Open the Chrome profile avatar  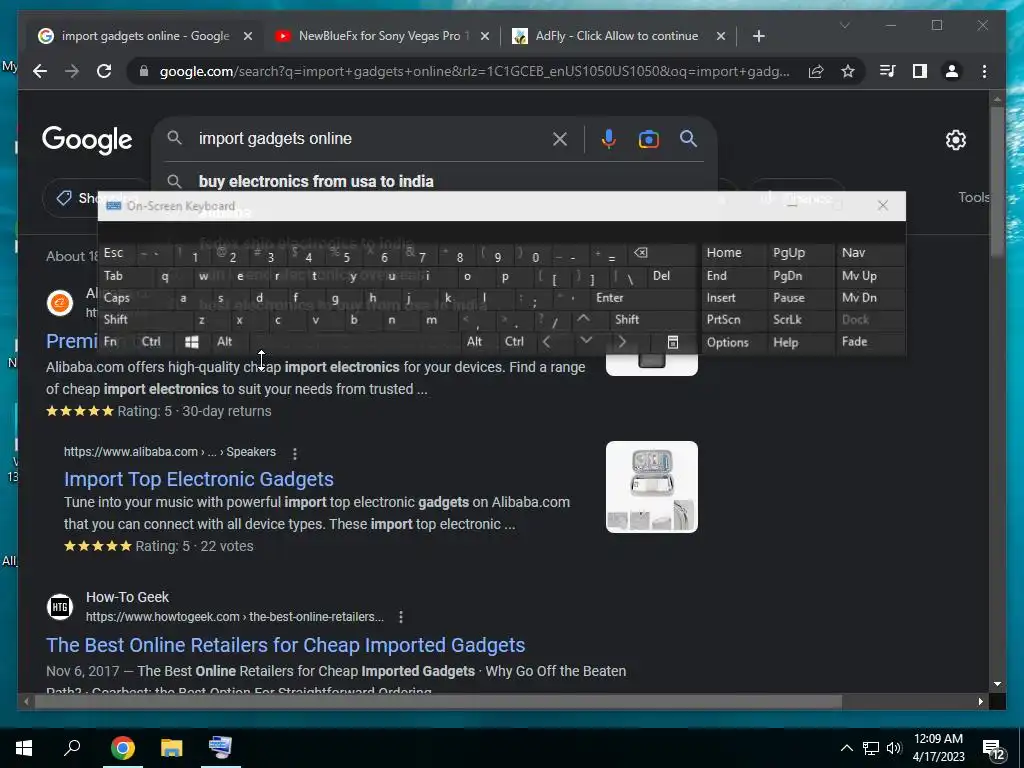click(x=952, y=71)
